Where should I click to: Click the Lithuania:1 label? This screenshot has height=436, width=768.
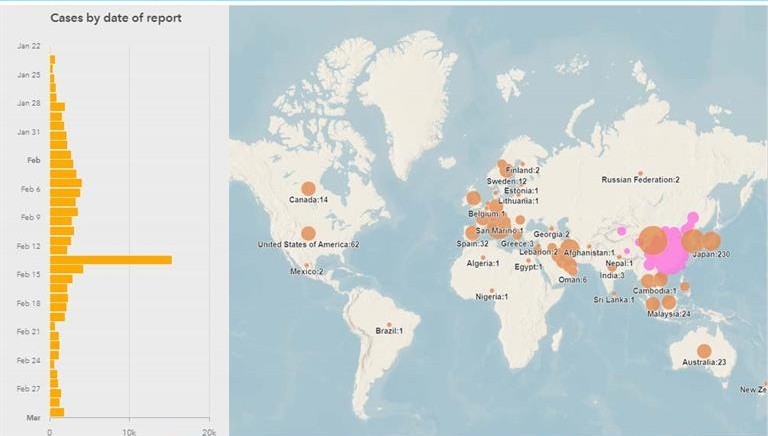[x=519, y=201]
